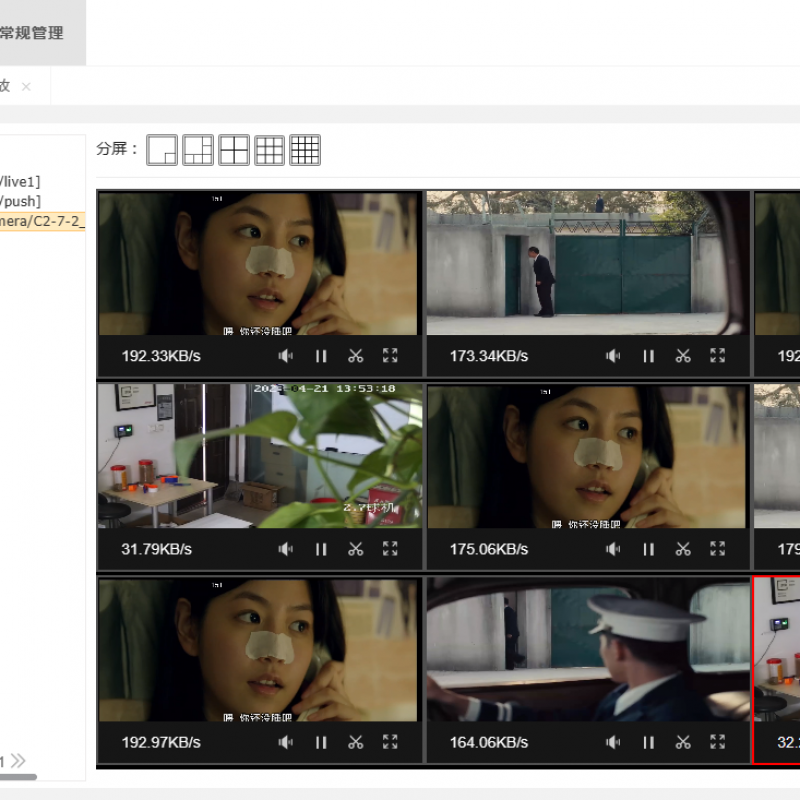Close the open tab with the x button
The width and height of the screenshot is (800, 800).
[26, 87]
